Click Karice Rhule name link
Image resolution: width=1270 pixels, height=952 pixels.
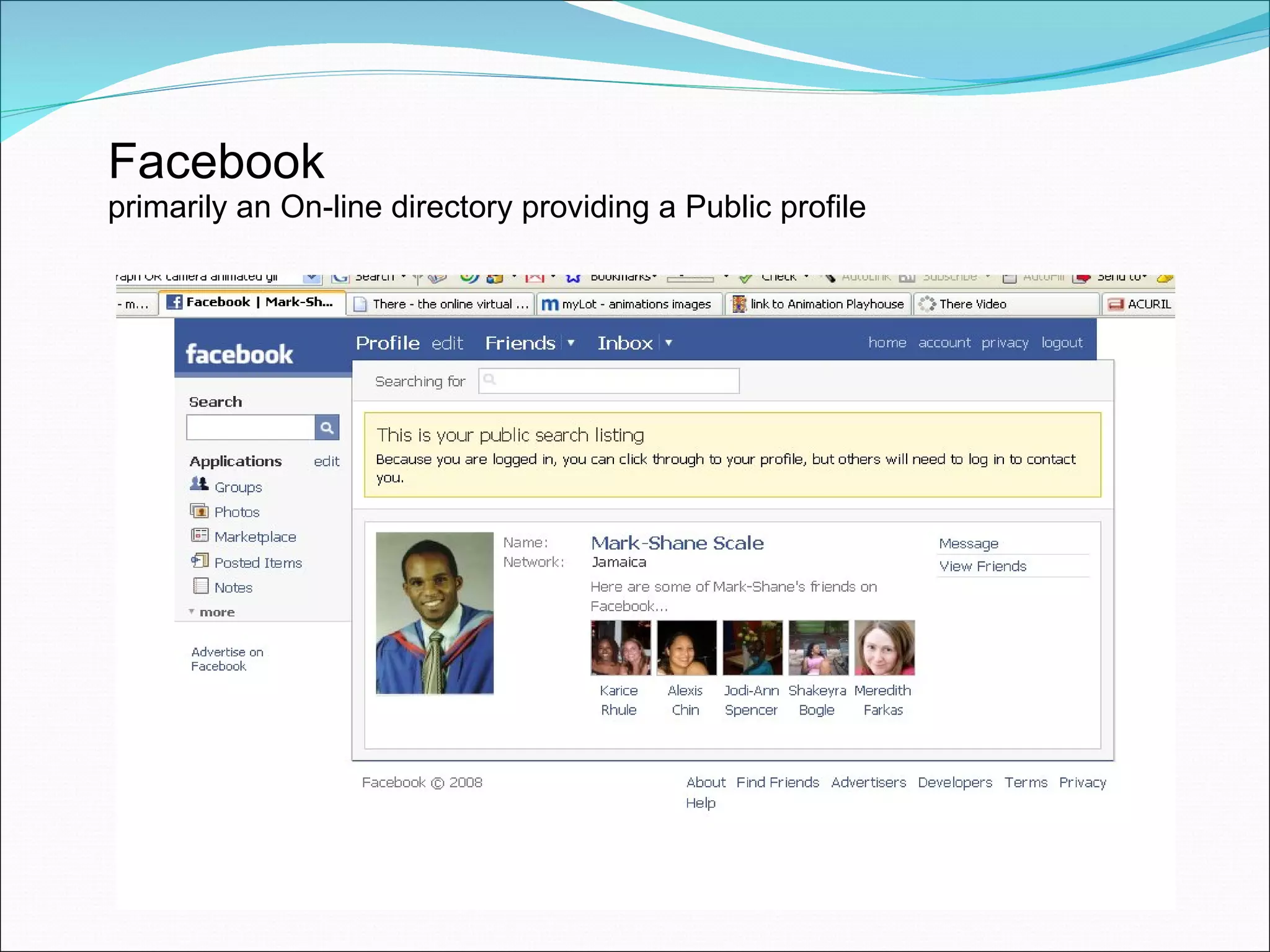coord(619,700)
